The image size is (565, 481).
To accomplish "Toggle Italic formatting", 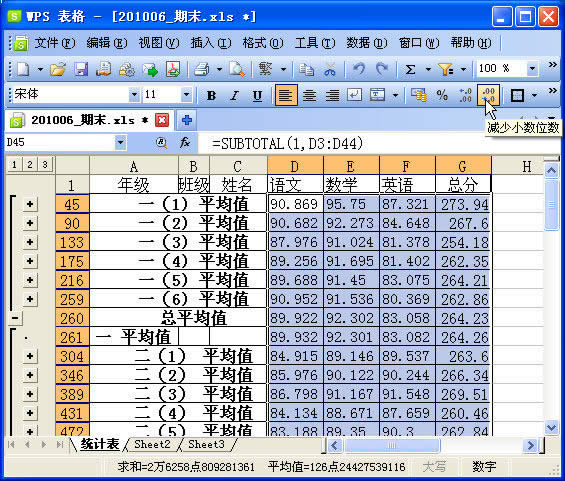I will click(x=235, y=95).
